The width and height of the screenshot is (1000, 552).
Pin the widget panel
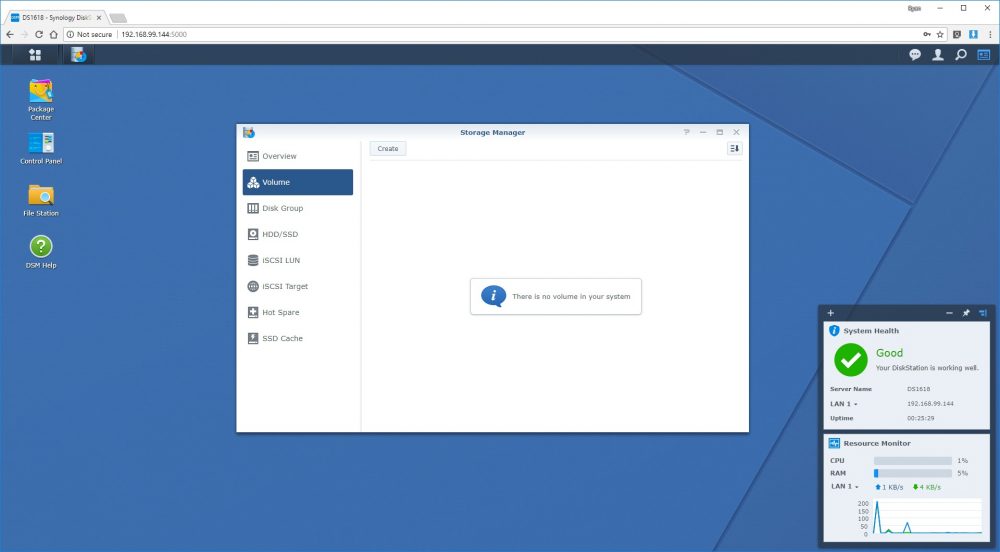click(x=966, y=313)
